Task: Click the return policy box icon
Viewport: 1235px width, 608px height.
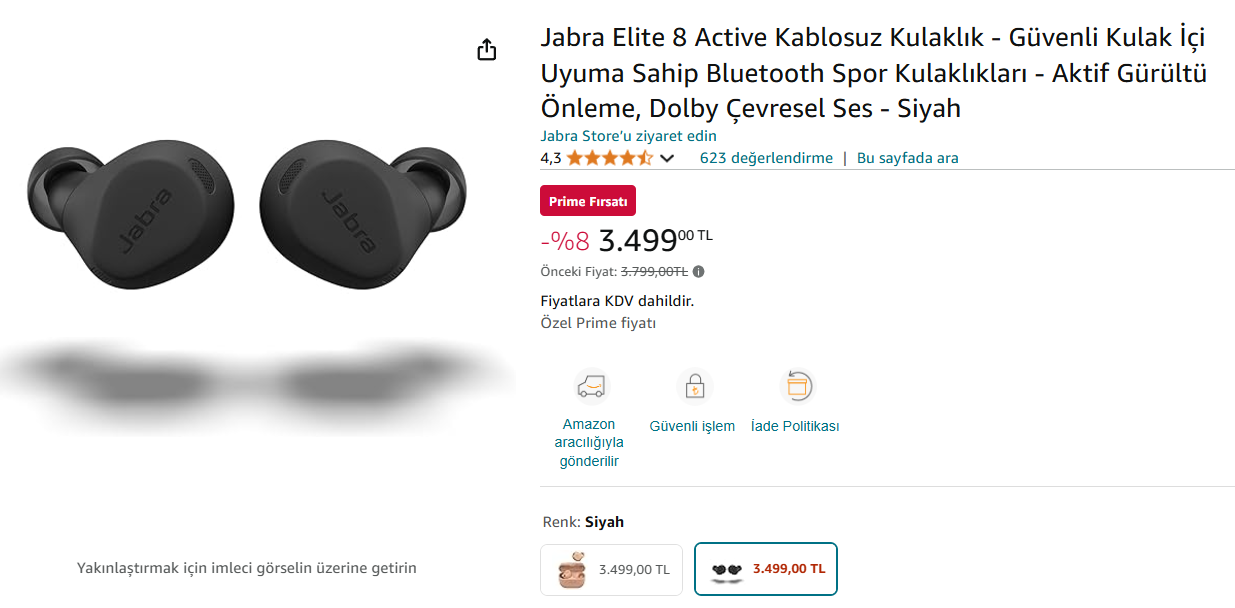Action: [x=796, y=385]
